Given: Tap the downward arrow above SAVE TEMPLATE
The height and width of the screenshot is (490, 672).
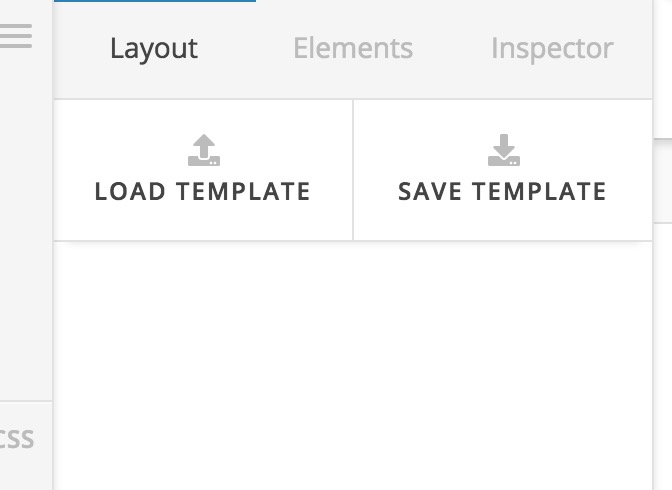Looking at the screenshot, I should pyautogui.click(x=503, y=145).
